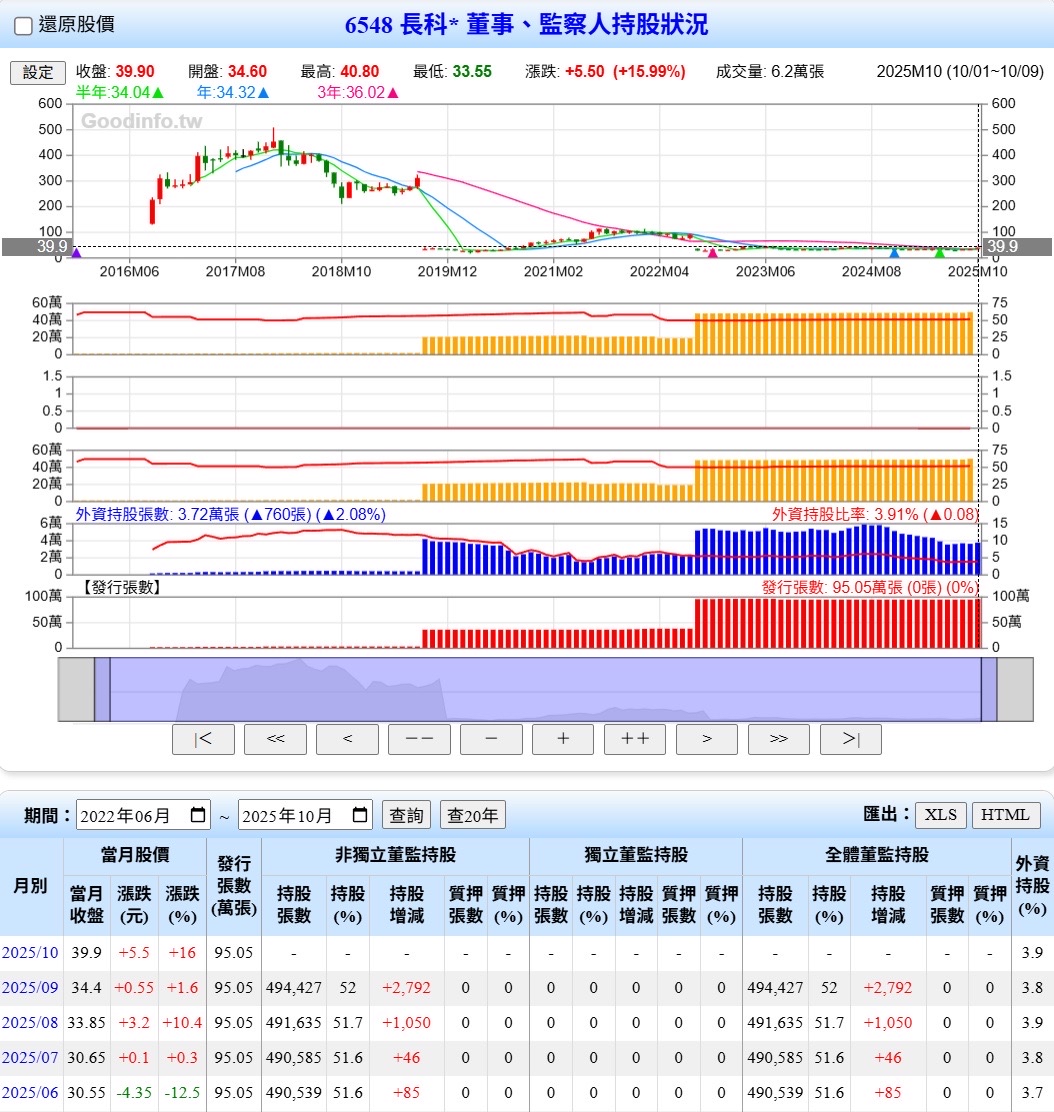Click the single − zoom button
The width and height of the screenshot is (1054, 1112).
pyautogui.click(x=491, y=739)
